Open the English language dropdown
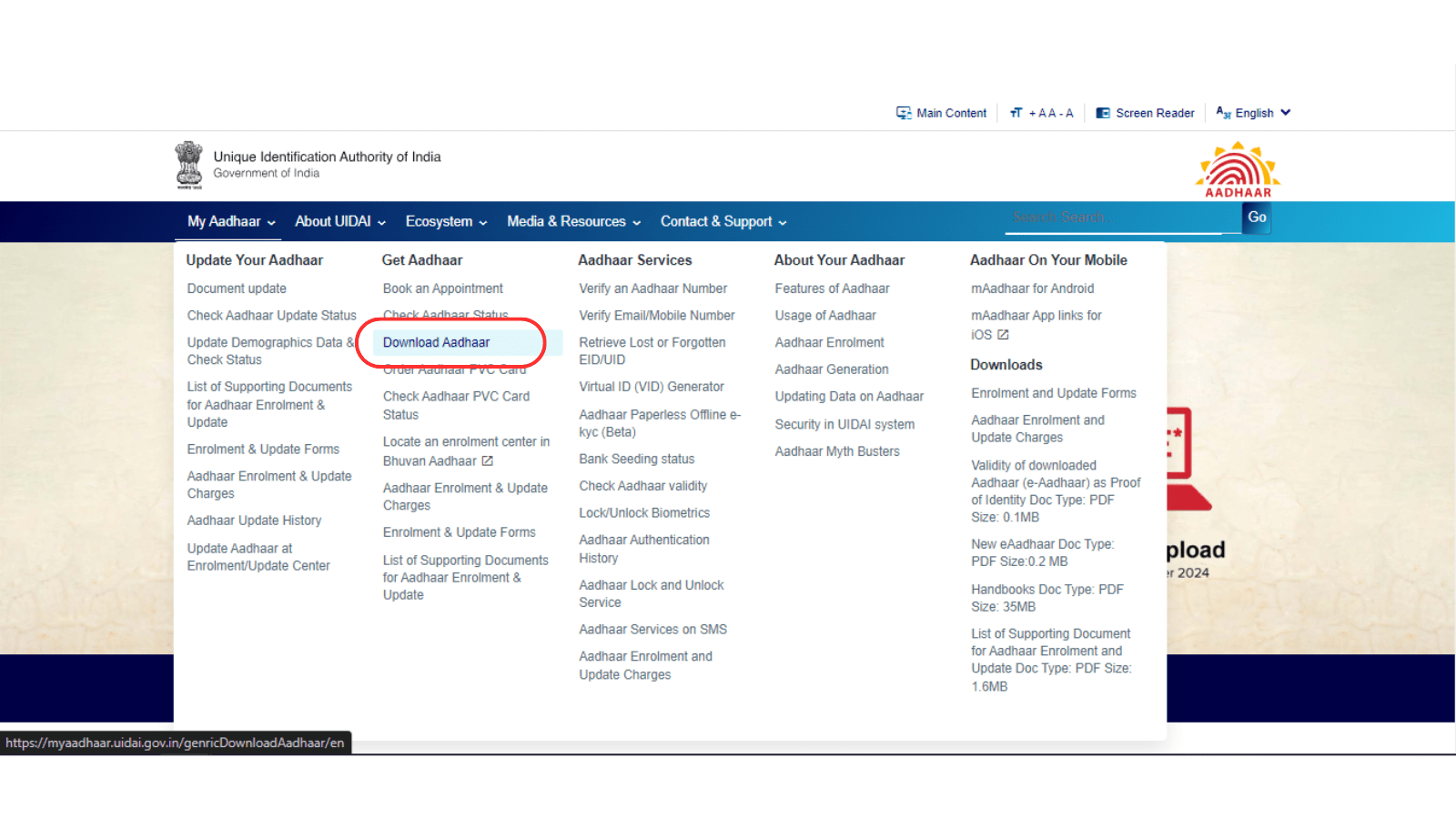 (x=1254, y=113)
